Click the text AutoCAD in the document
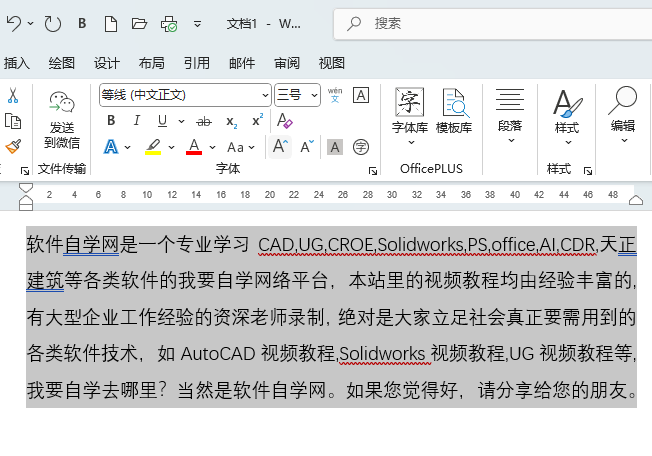652x456 pixels. [218, 354]
